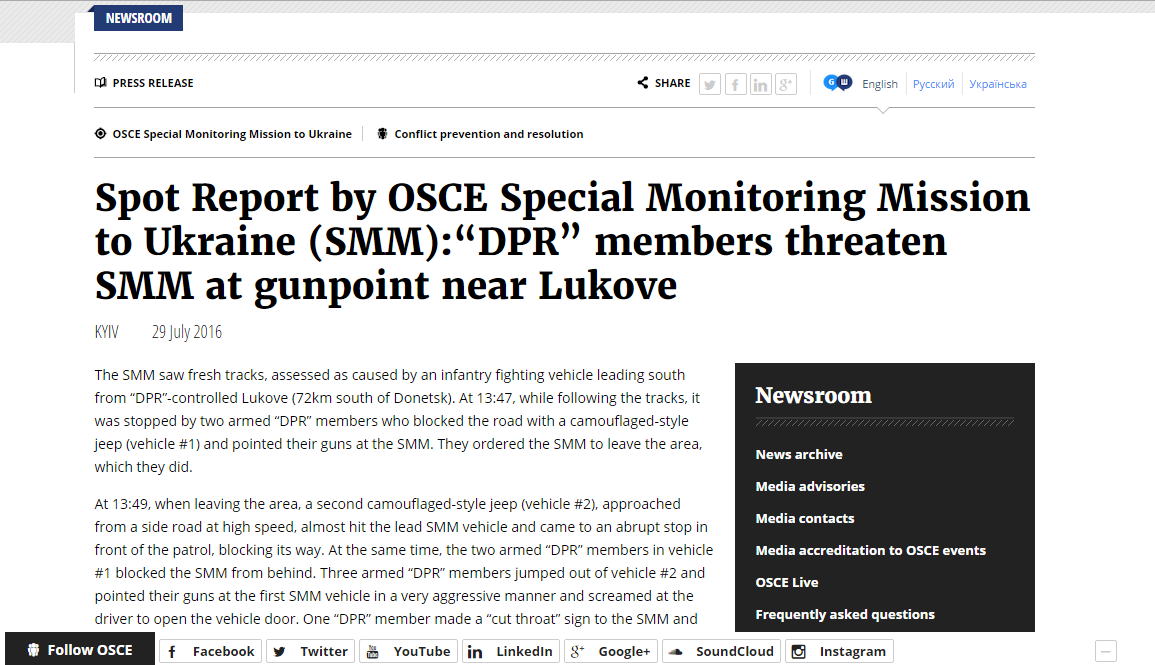Click the Instagram camera icon in the follow bar
The height and width of the screenshot is (665, 1155).
pyautogui.click(x=798, y=652)
